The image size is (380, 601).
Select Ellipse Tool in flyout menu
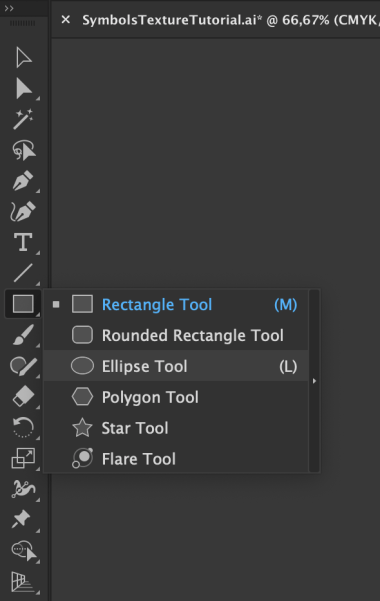pyautogui.click(x=176, y=366)
